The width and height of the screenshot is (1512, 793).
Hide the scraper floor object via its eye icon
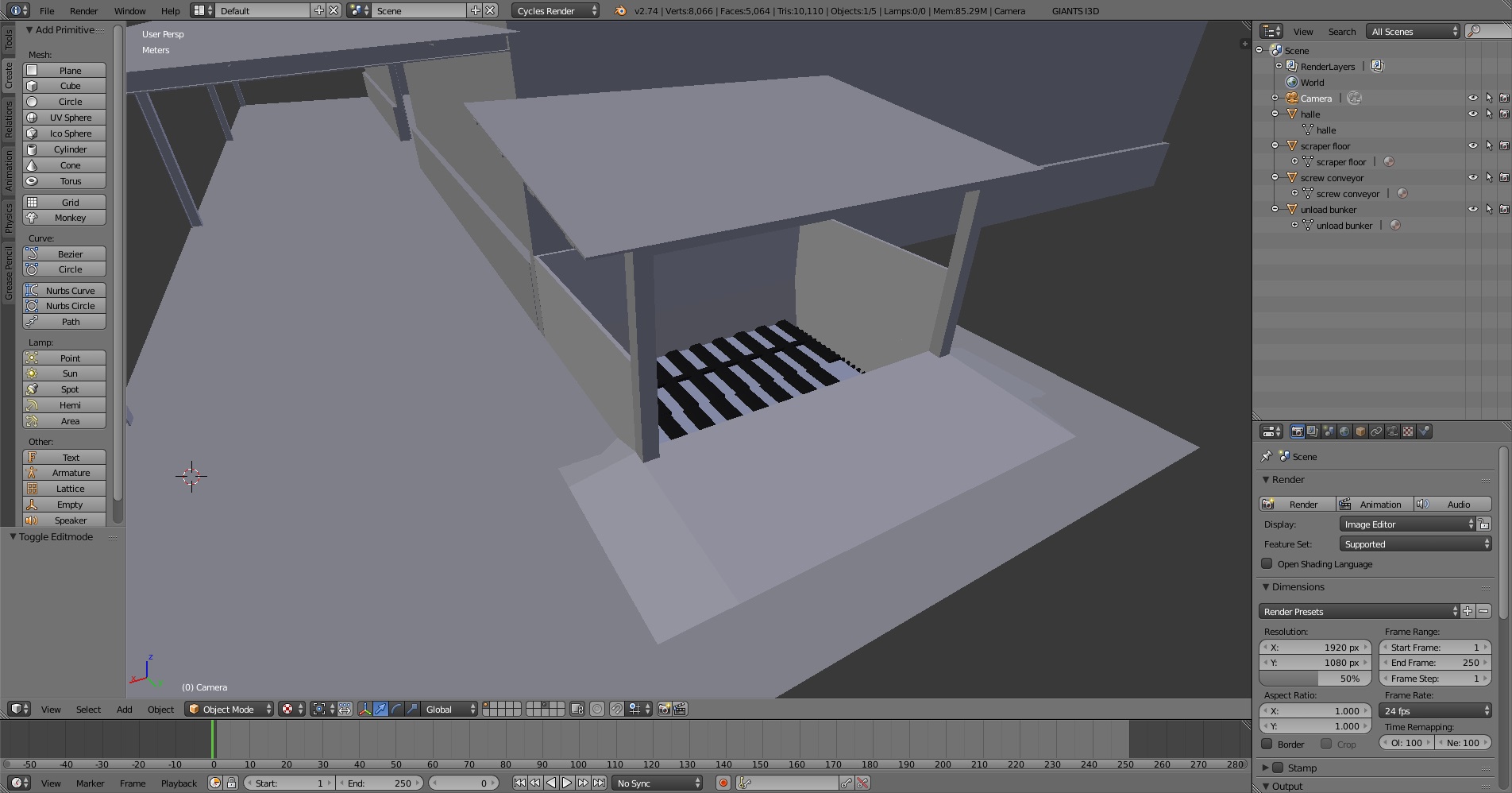point(1472,146)
